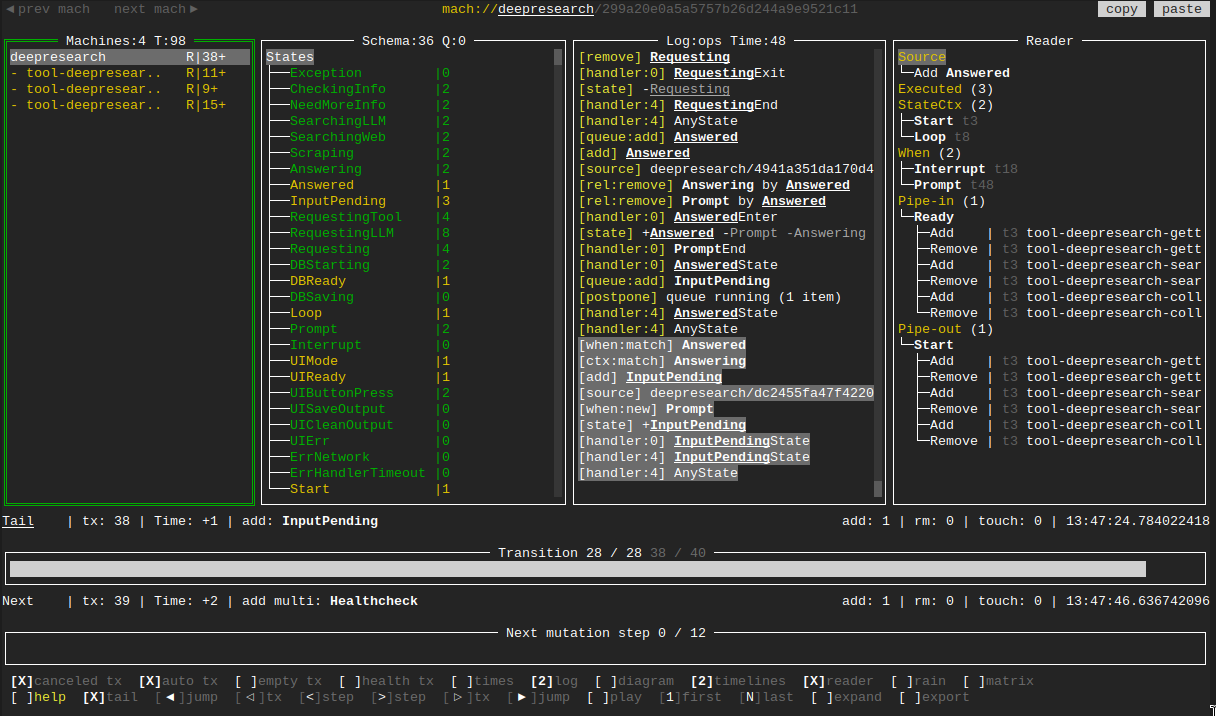Viewport: 1216px width, 716px height.
Task: Click the Tail transaction label
Action: click(x=18, y=521)
